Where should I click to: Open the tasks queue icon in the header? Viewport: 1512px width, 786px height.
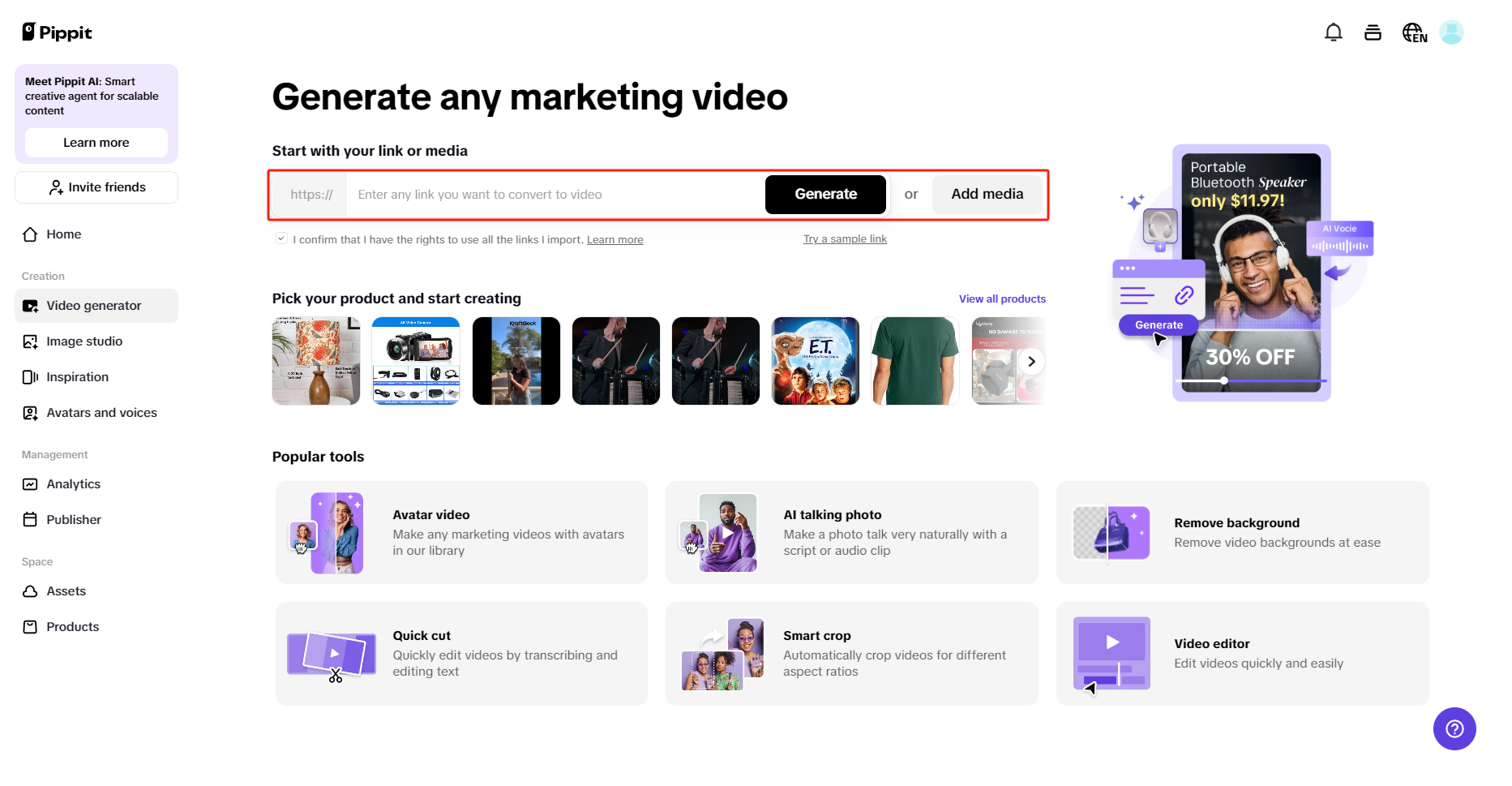pos(1373,32)
